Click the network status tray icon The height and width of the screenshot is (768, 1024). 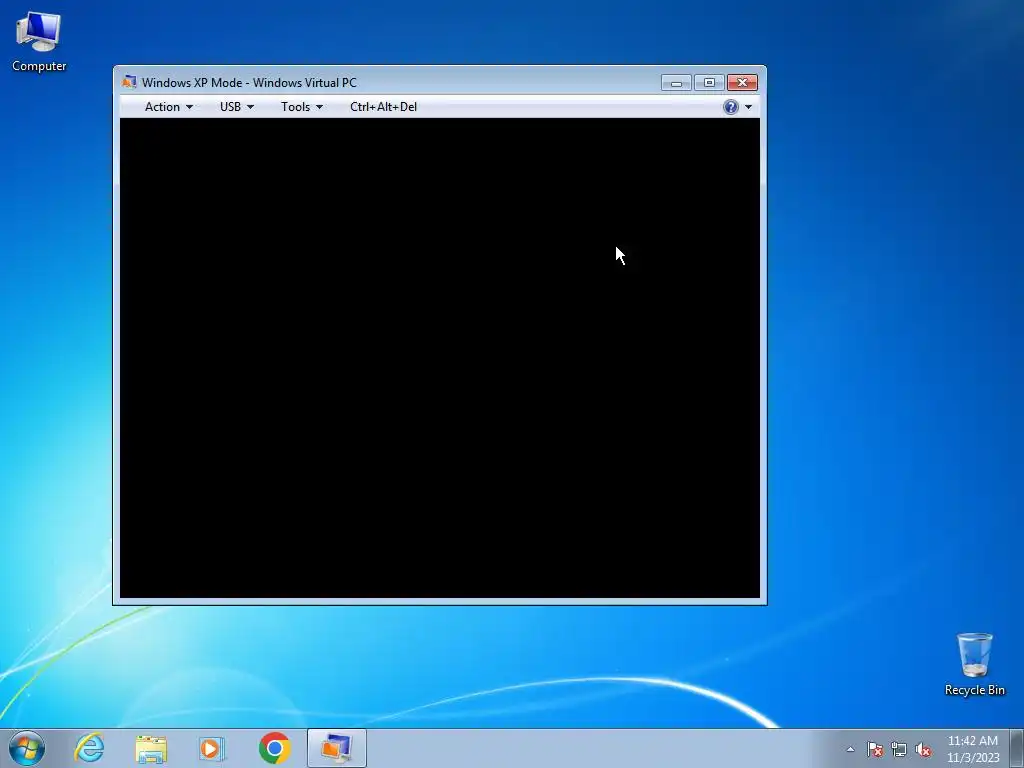click(899, 749)
